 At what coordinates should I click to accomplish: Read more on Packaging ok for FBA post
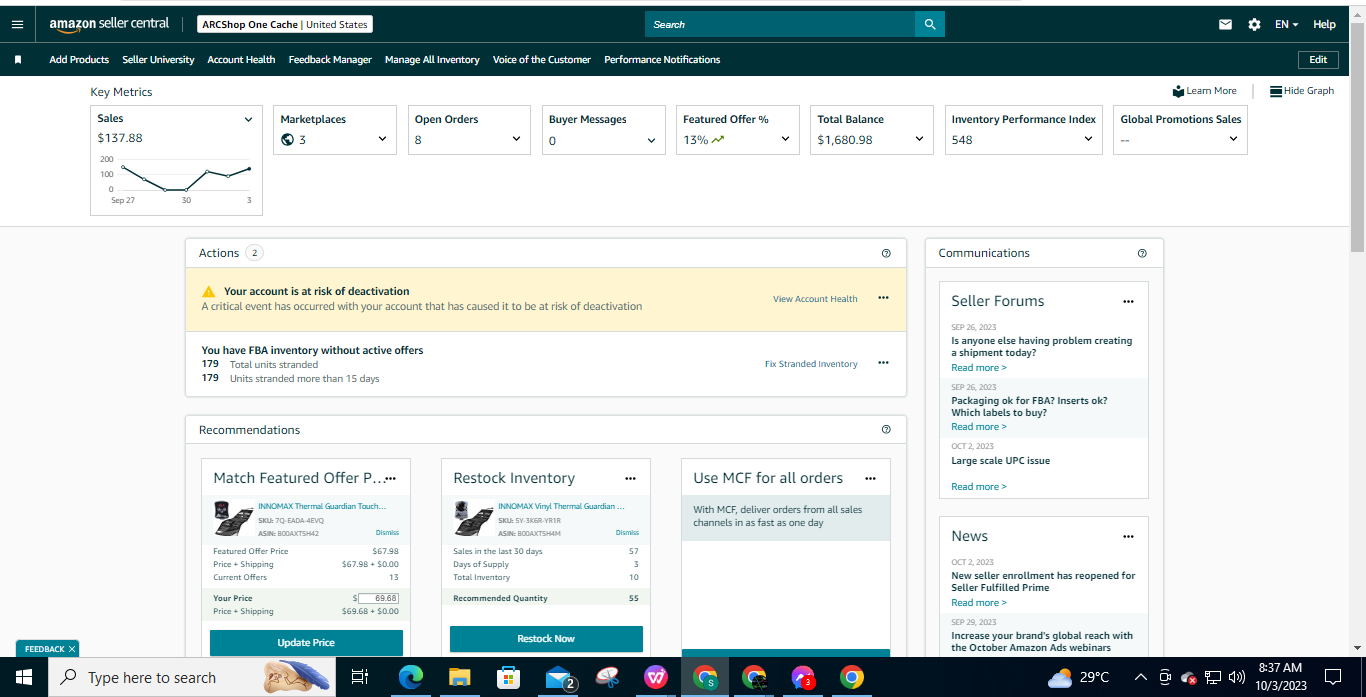click(x=979, y=427)
